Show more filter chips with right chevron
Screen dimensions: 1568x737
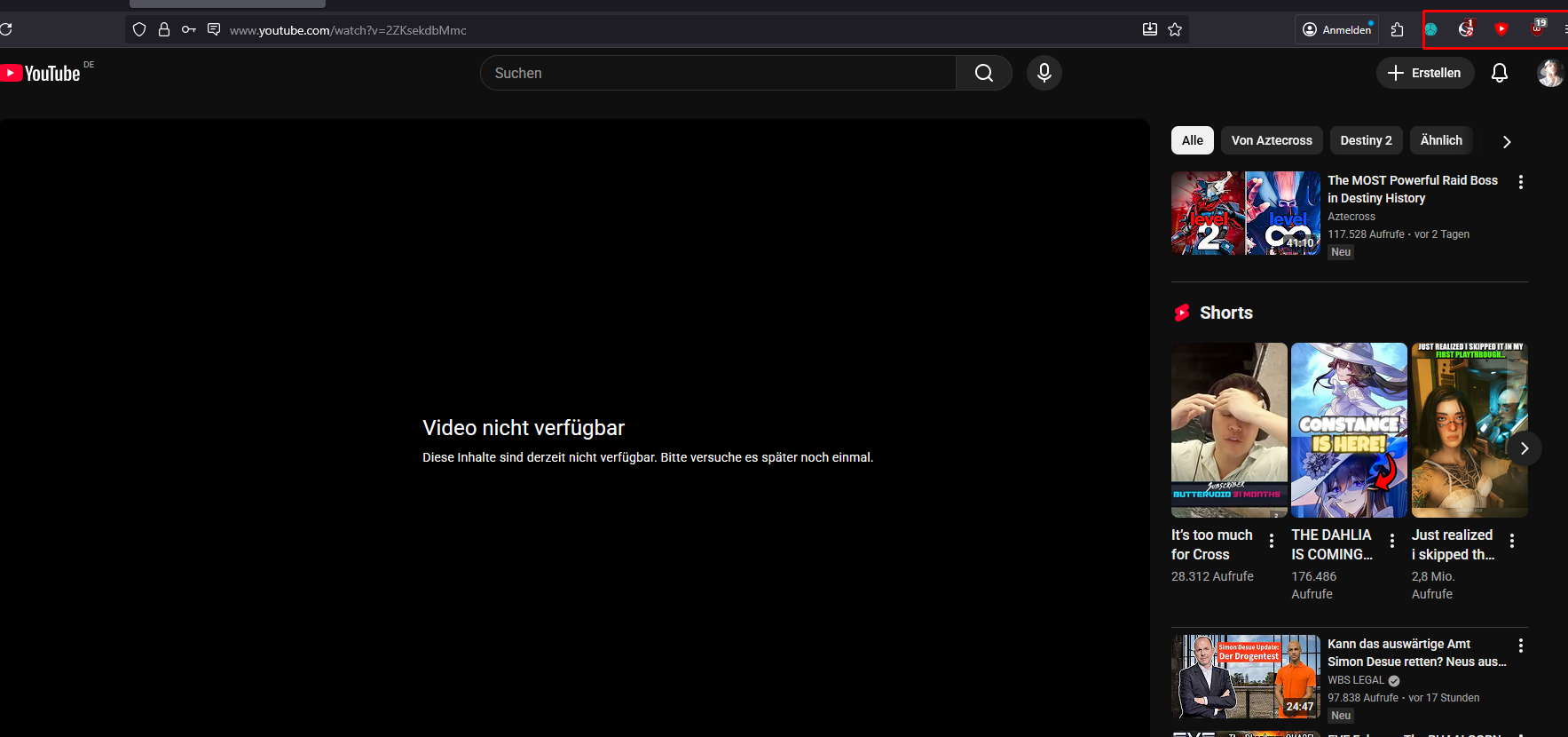pyautogui.click(x=1506, y=141)
